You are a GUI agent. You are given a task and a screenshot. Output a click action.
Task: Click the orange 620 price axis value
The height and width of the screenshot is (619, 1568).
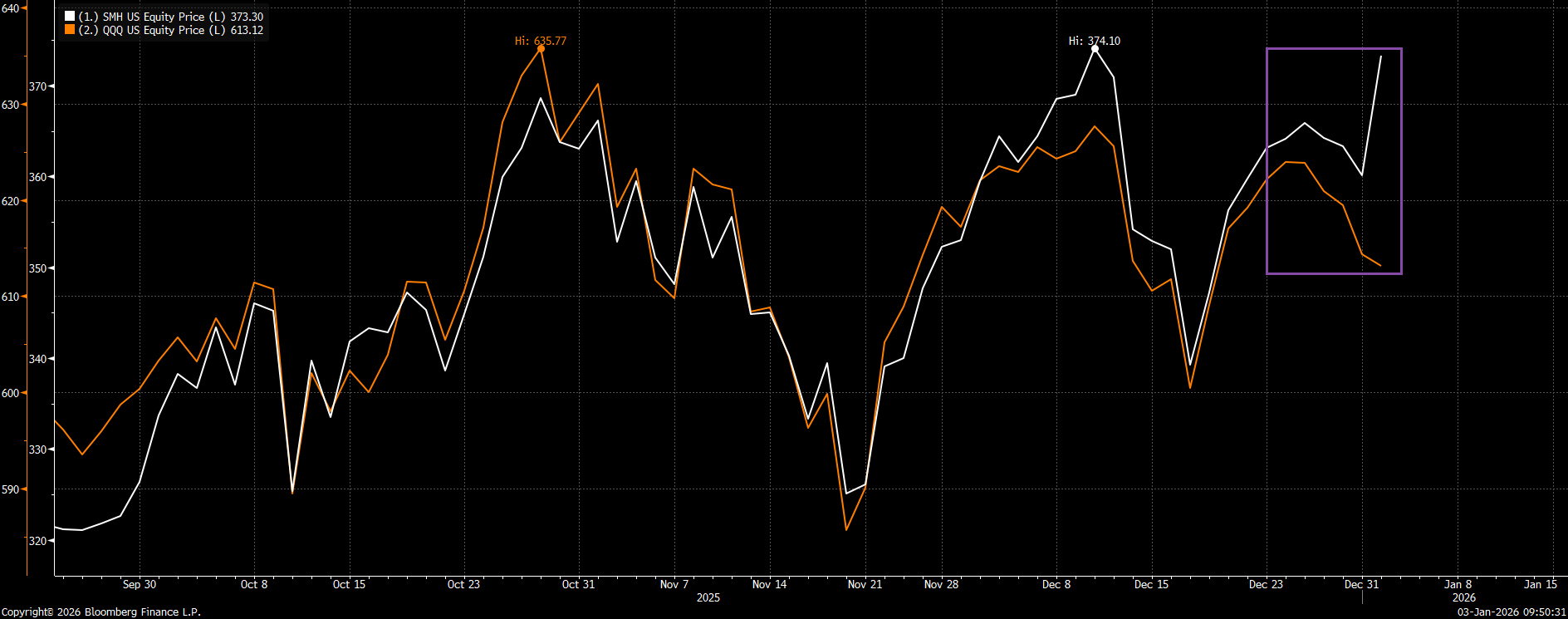10,201
